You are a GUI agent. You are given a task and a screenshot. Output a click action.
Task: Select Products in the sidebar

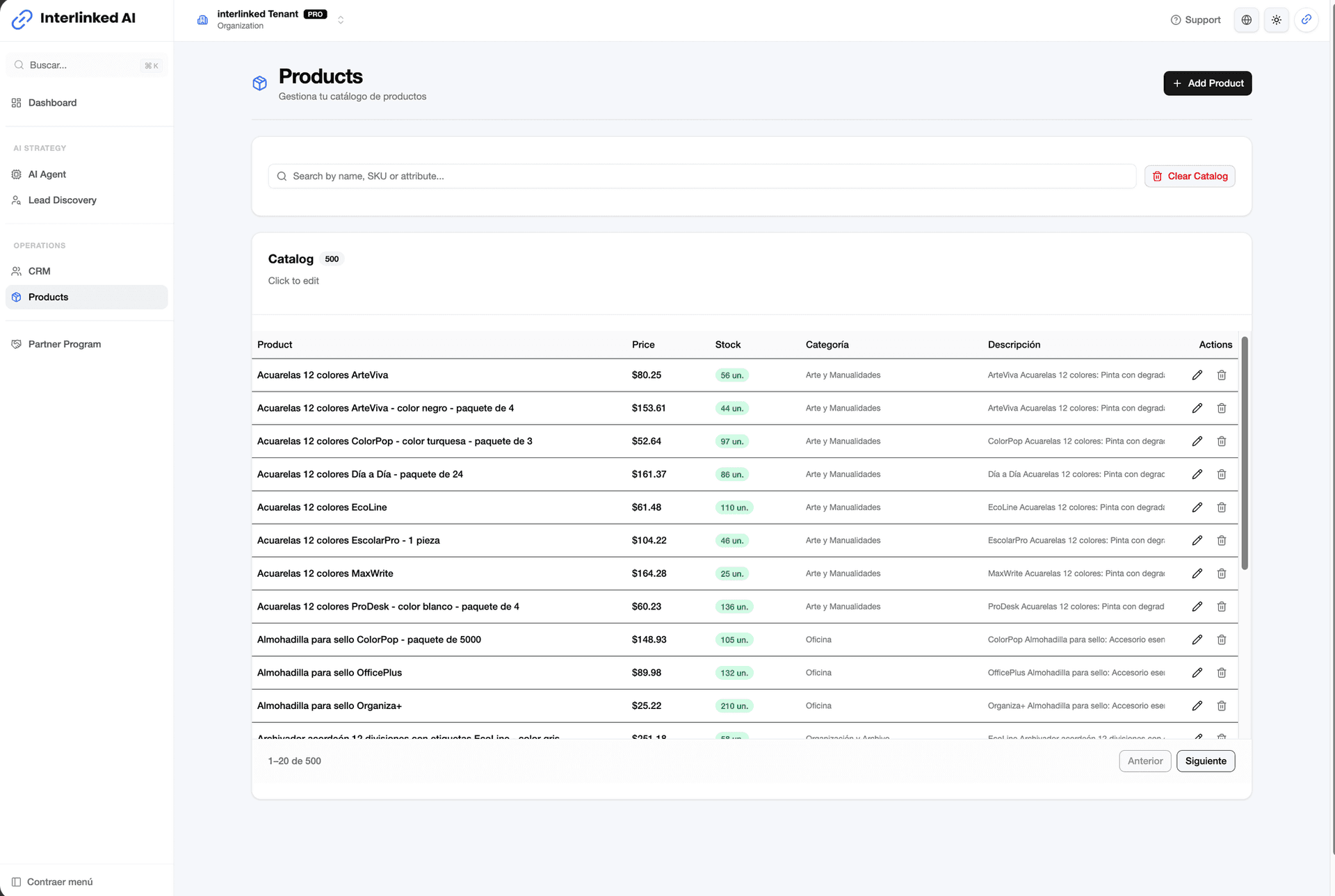[87, 297]
